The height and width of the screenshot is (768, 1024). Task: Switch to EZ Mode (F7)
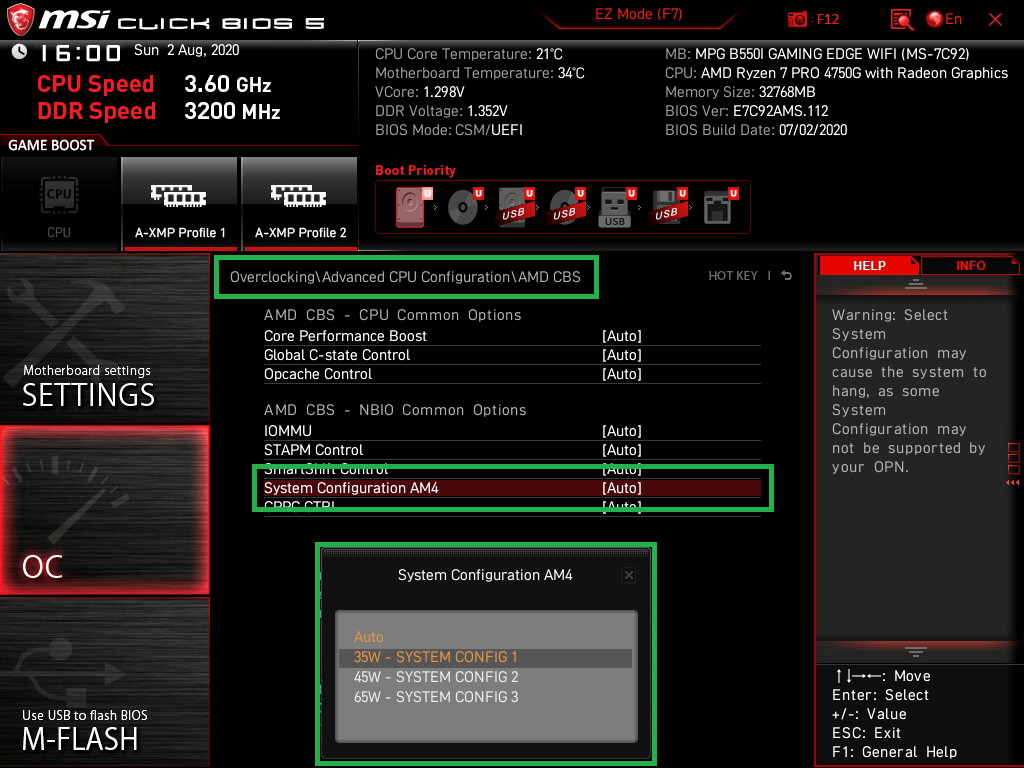click(638, 14)
